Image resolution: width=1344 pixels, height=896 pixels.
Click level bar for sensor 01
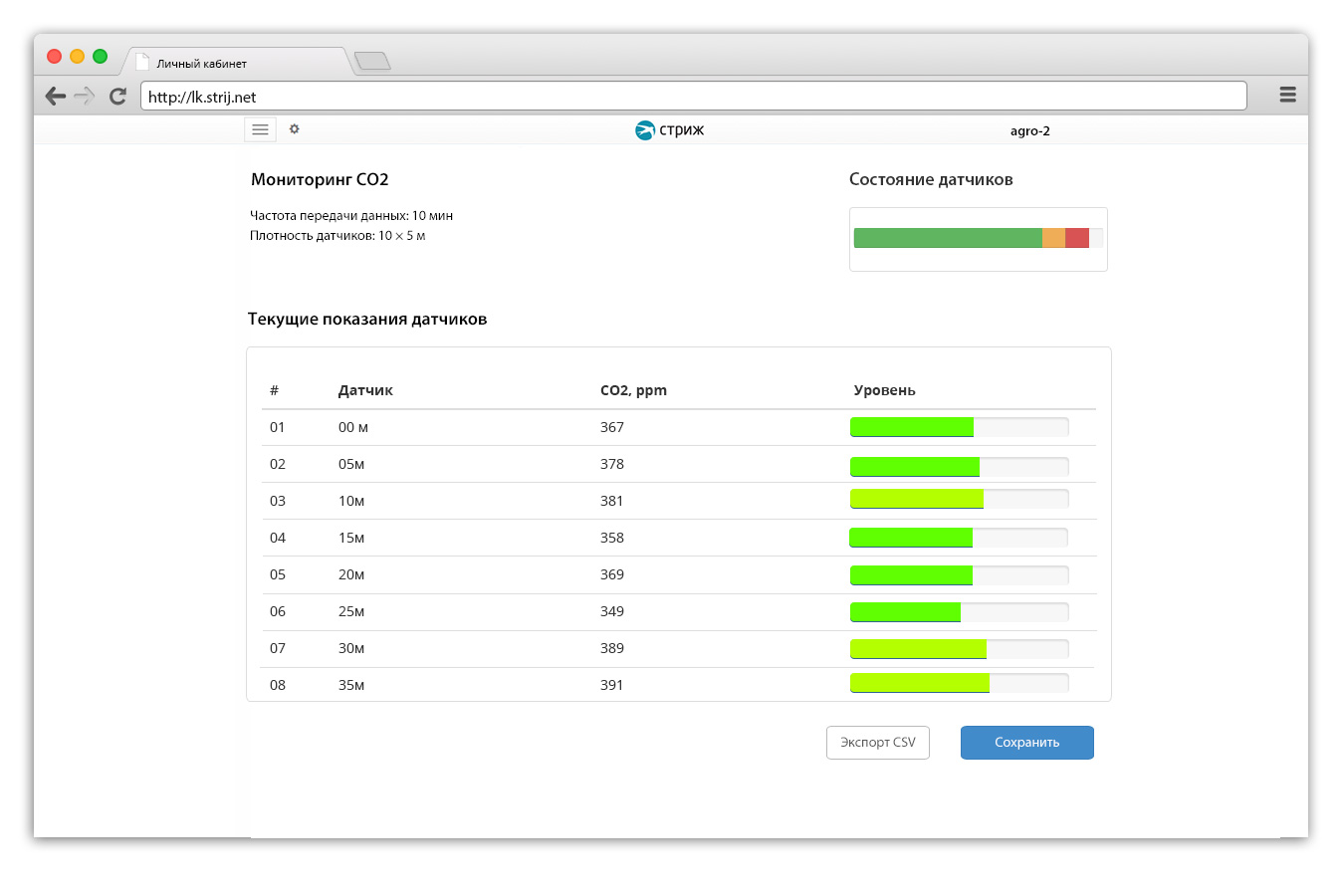959,427
